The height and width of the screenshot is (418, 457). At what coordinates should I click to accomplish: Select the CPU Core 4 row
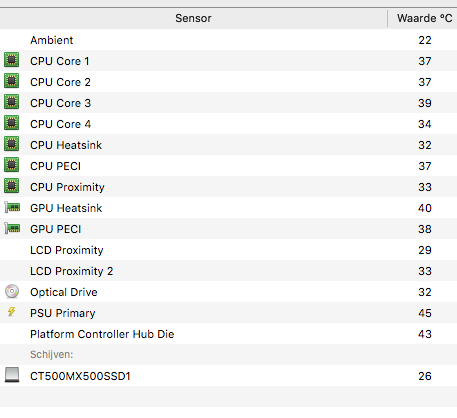click(x=228, y=124)
